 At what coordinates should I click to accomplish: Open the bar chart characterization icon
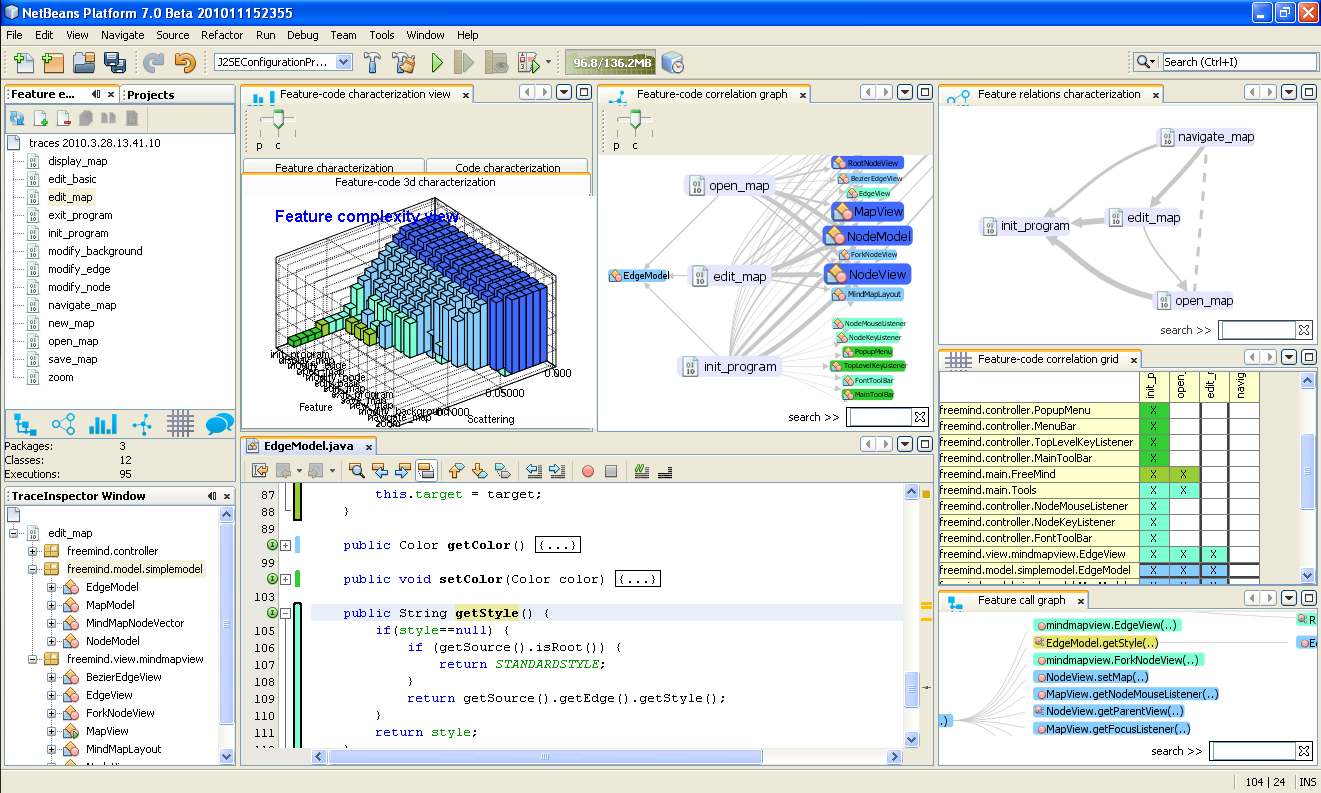point(103,424)
